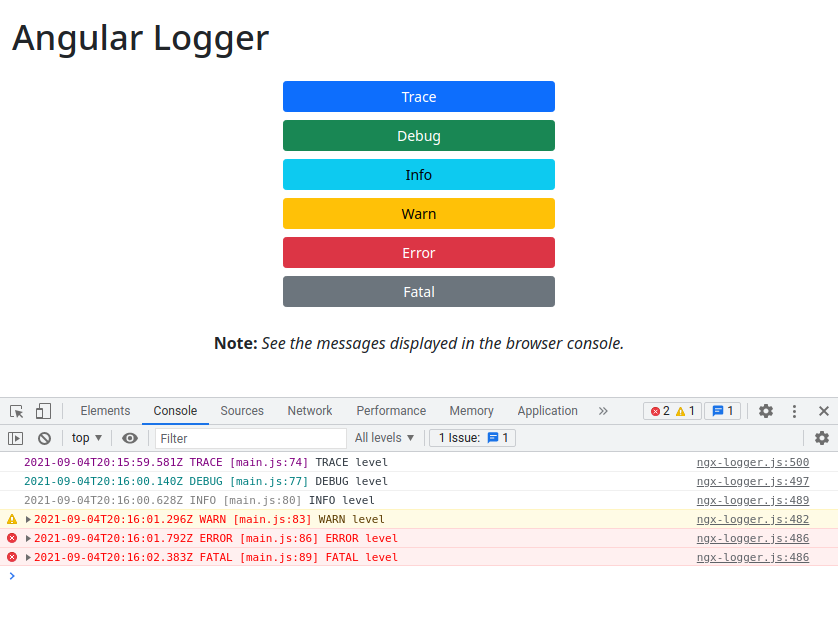Open console settings gear icon
838x617 pixels.
[821, 438]
